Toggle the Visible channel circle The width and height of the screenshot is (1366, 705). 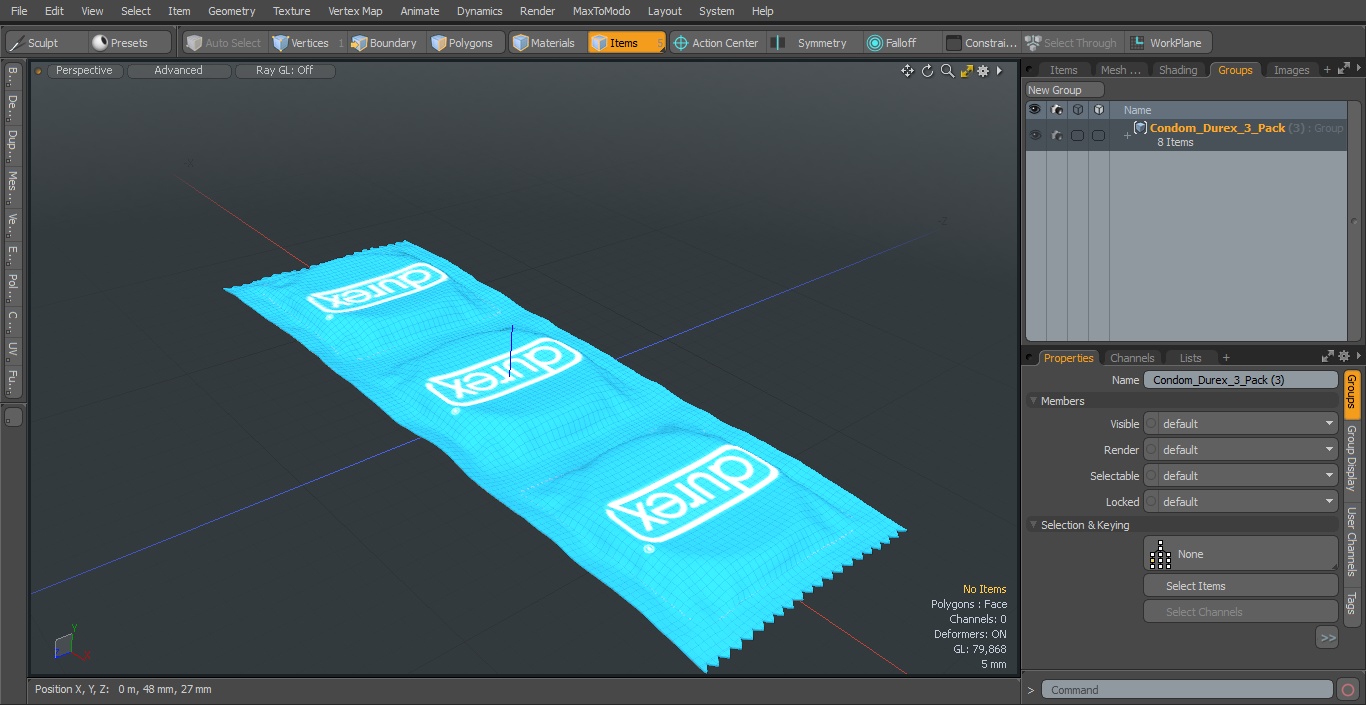coord(1151,424)
